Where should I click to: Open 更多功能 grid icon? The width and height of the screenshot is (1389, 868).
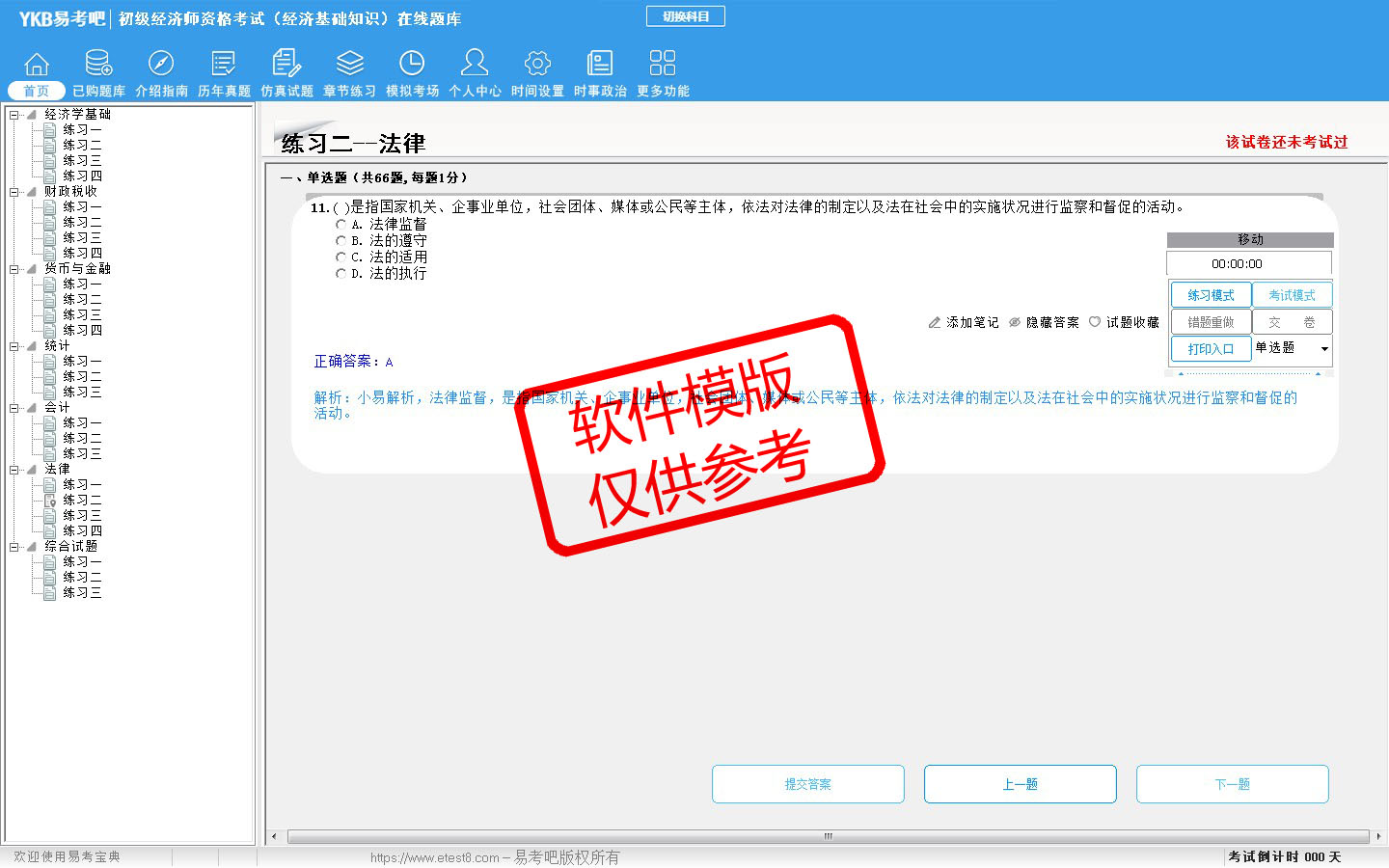663,65
